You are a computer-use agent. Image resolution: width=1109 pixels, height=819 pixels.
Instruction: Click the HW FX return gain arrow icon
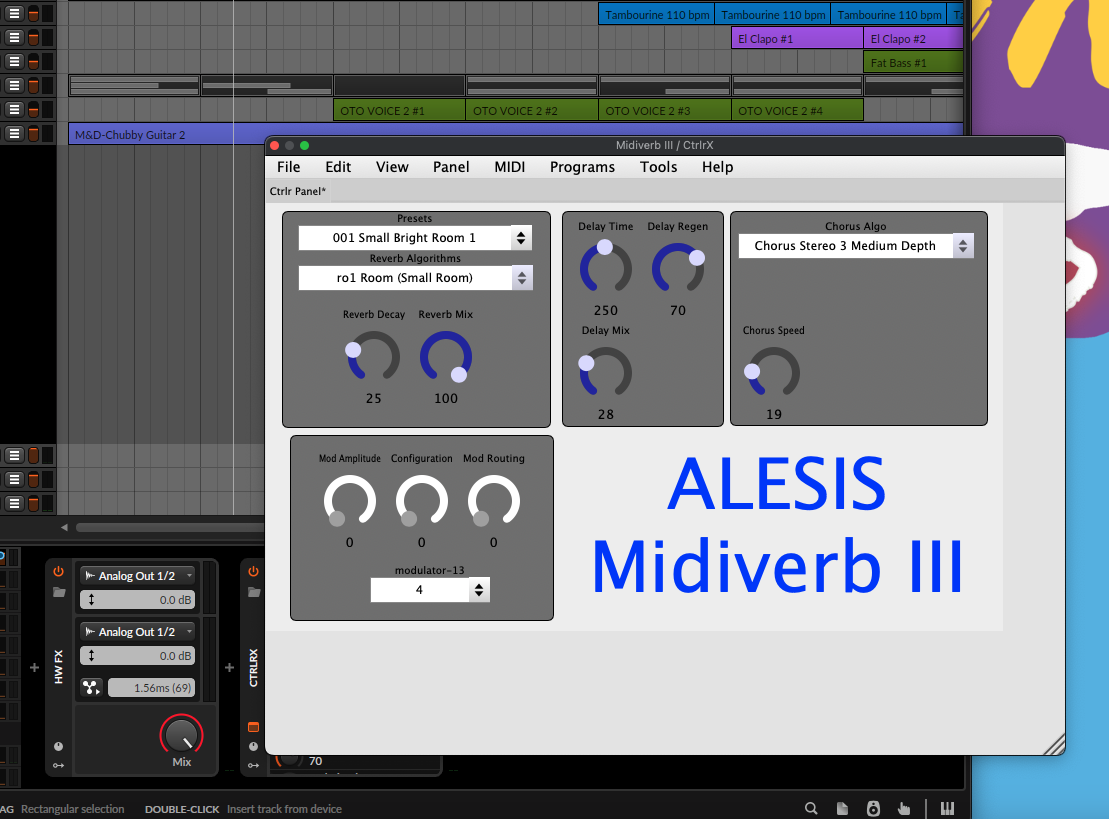91,656
